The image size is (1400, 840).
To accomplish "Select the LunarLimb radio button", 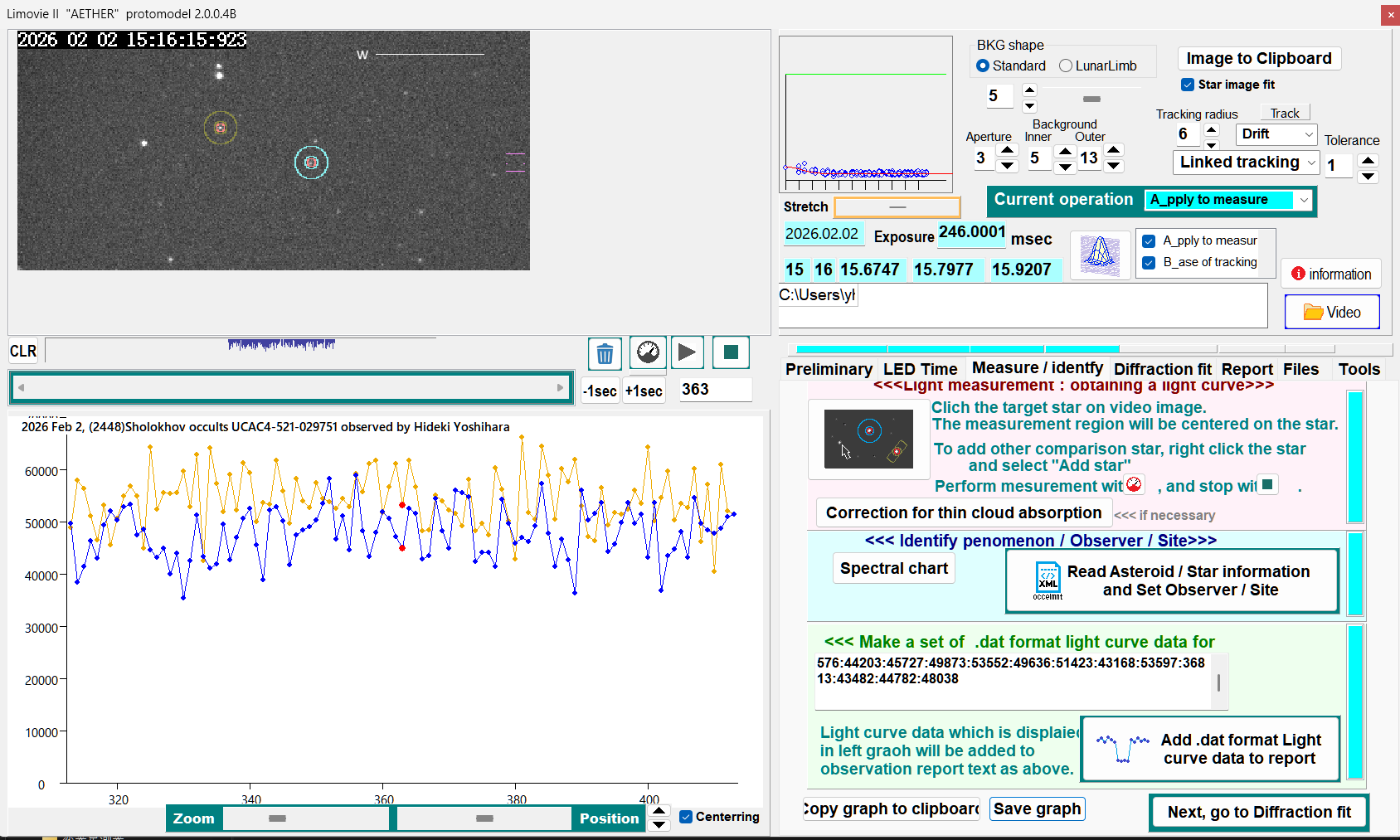I will pos(1066,66).
